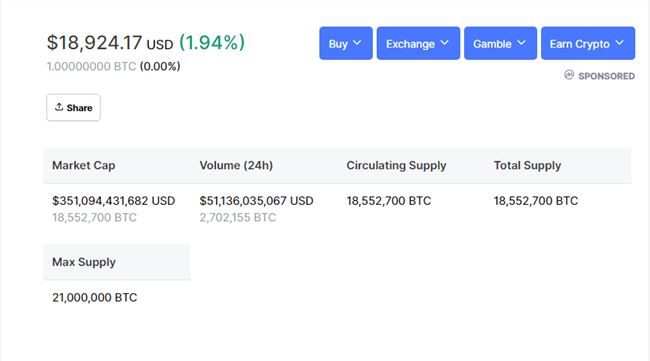Open the Gamble dropdown button
This screenshot has height=361, width=650.
[500, 43]
